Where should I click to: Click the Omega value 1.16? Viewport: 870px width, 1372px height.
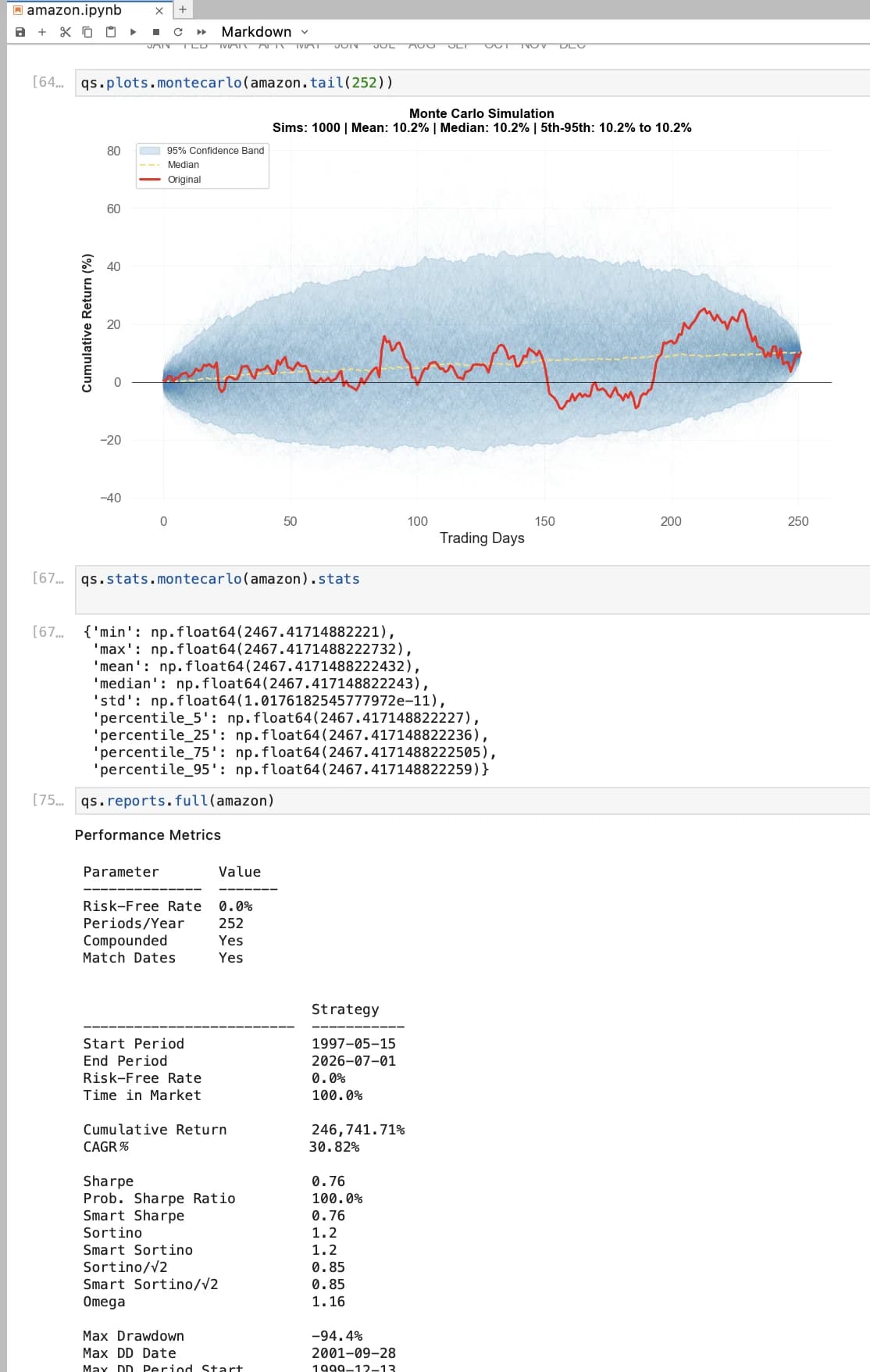click(328, 1302)
